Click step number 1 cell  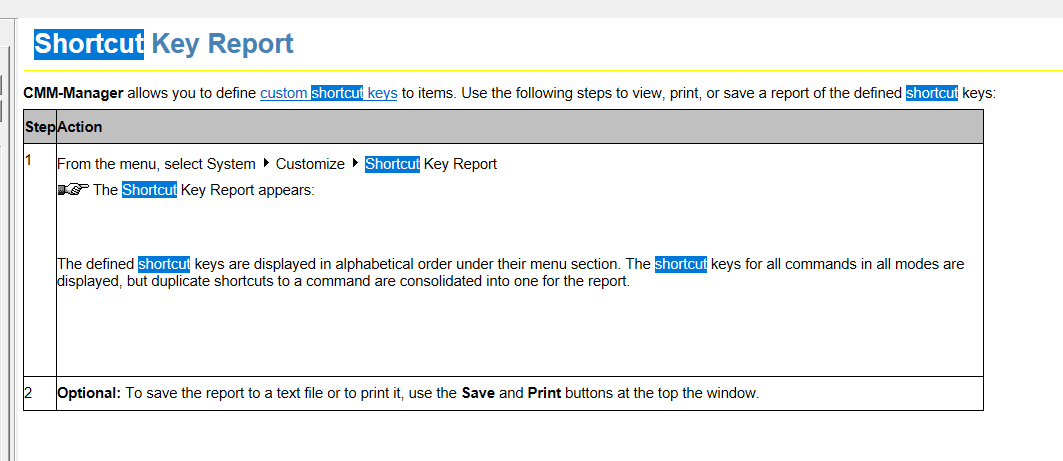(40, 260)
